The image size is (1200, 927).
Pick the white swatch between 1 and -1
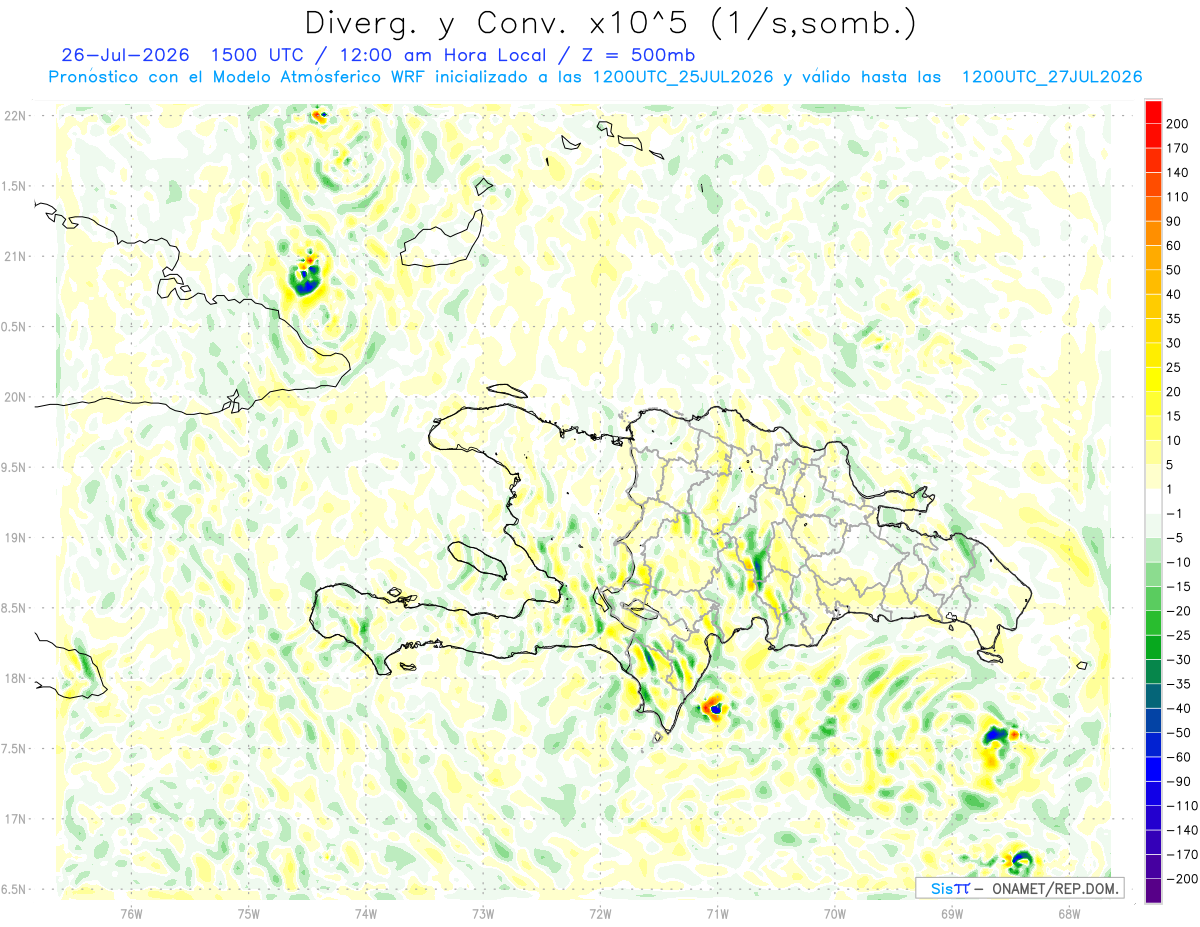click(x=1153, y=501)
